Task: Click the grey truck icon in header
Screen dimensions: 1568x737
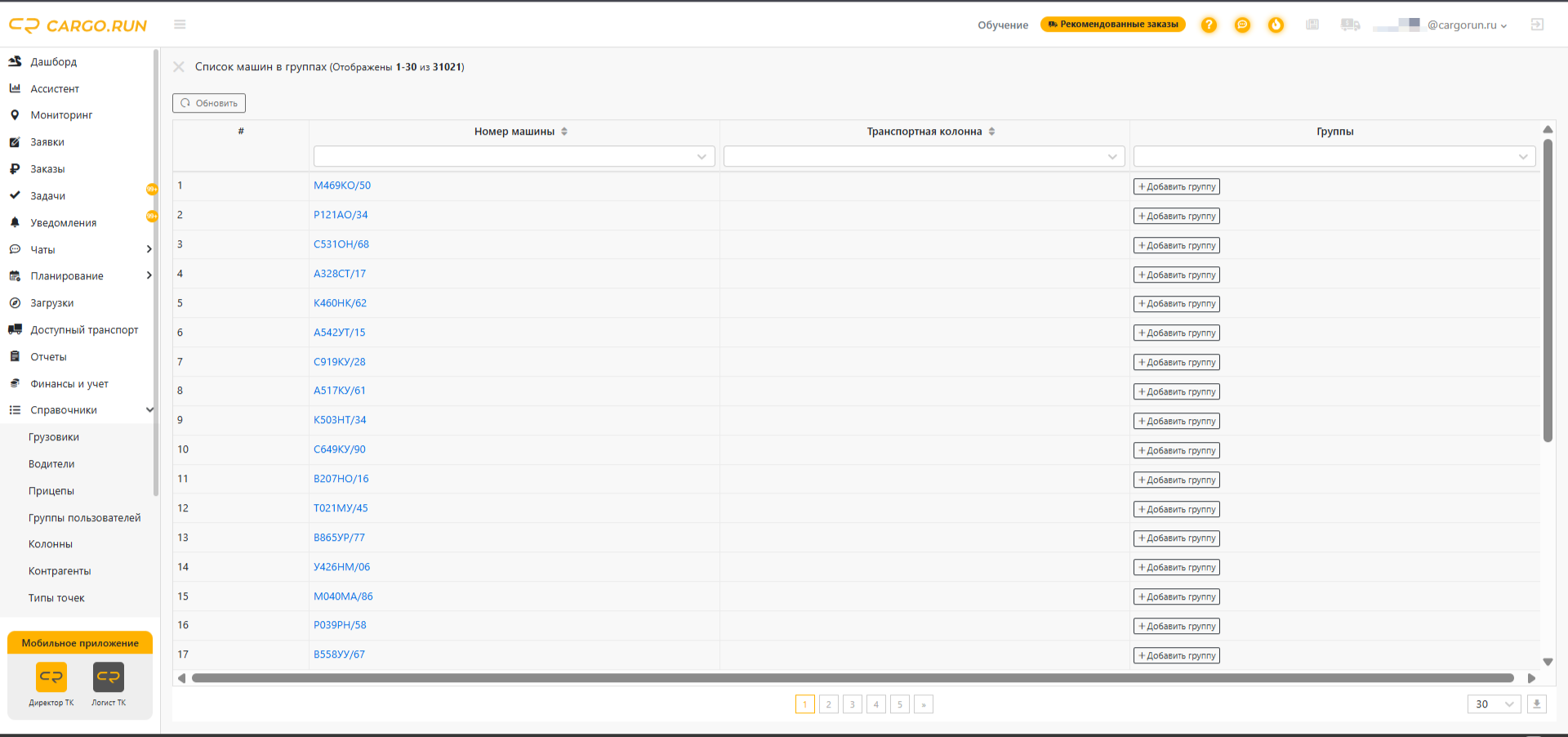Action: point(1350,25)
